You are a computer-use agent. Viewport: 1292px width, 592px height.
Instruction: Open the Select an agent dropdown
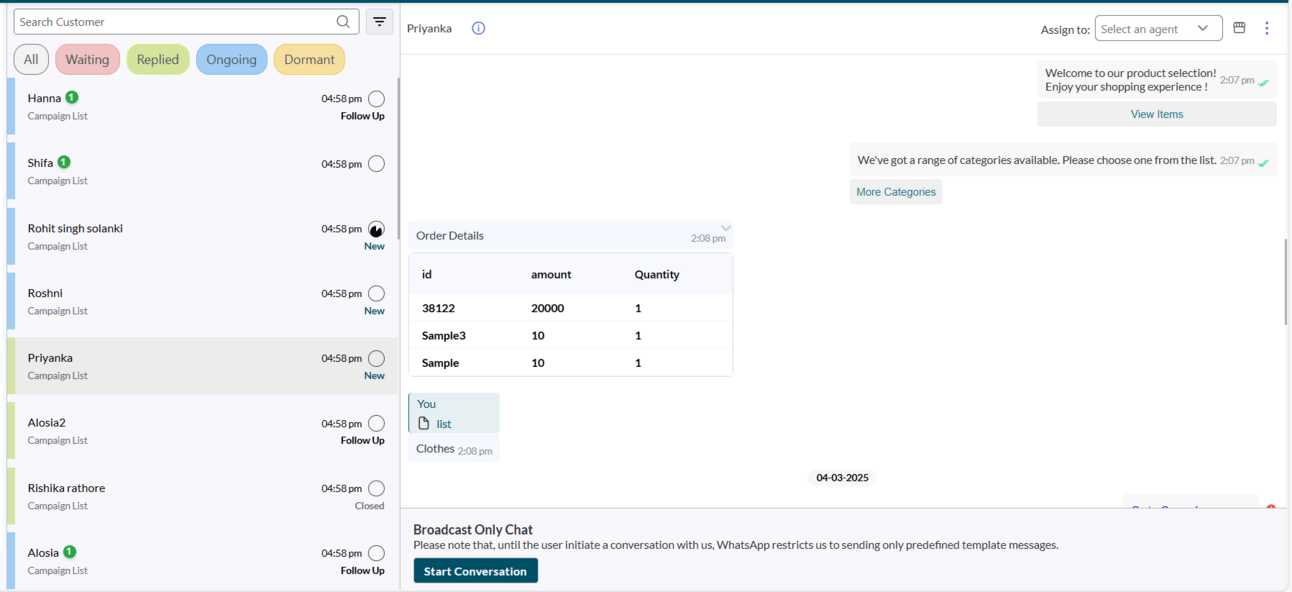coord(1158,29)
